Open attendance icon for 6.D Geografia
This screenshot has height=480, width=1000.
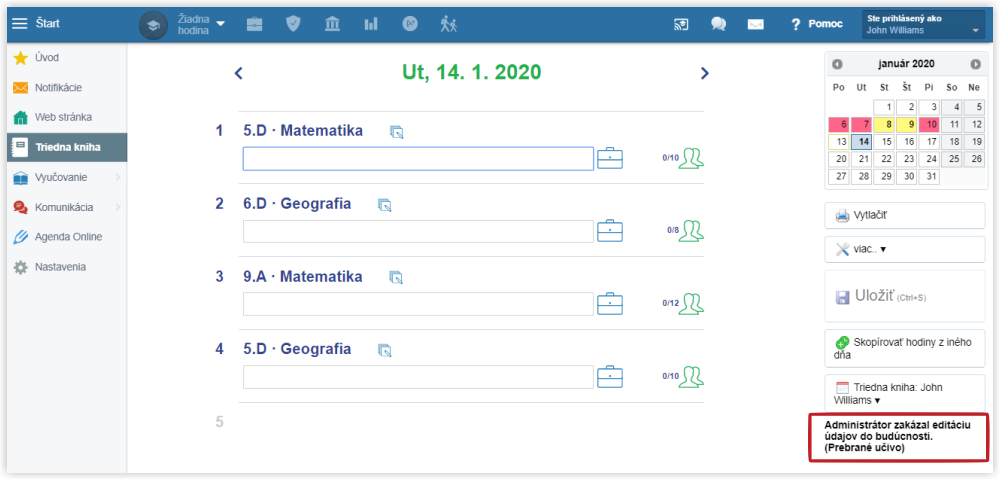(x=691, y=231)
